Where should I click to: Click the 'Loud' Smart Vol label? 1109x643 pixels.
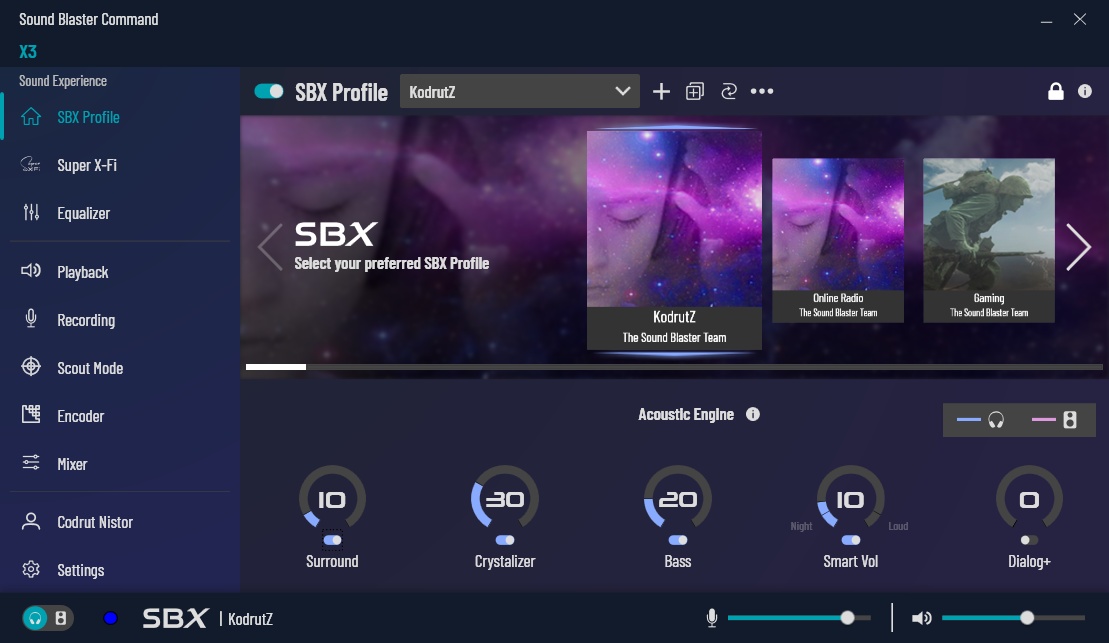click(898, 526)
